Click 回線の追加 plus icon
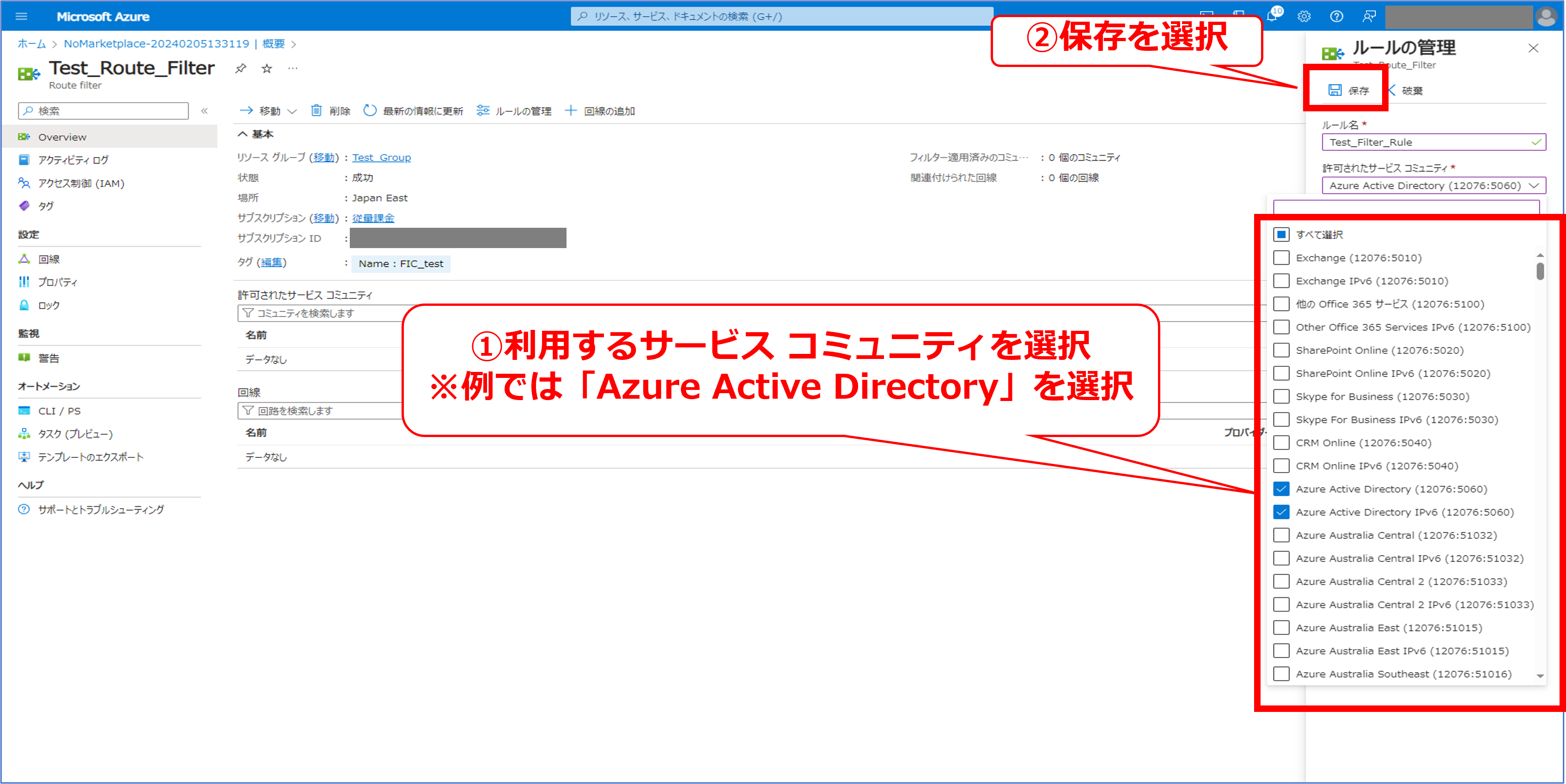The width and height of the screenshot is (1566, 784). tap(570, 110)
